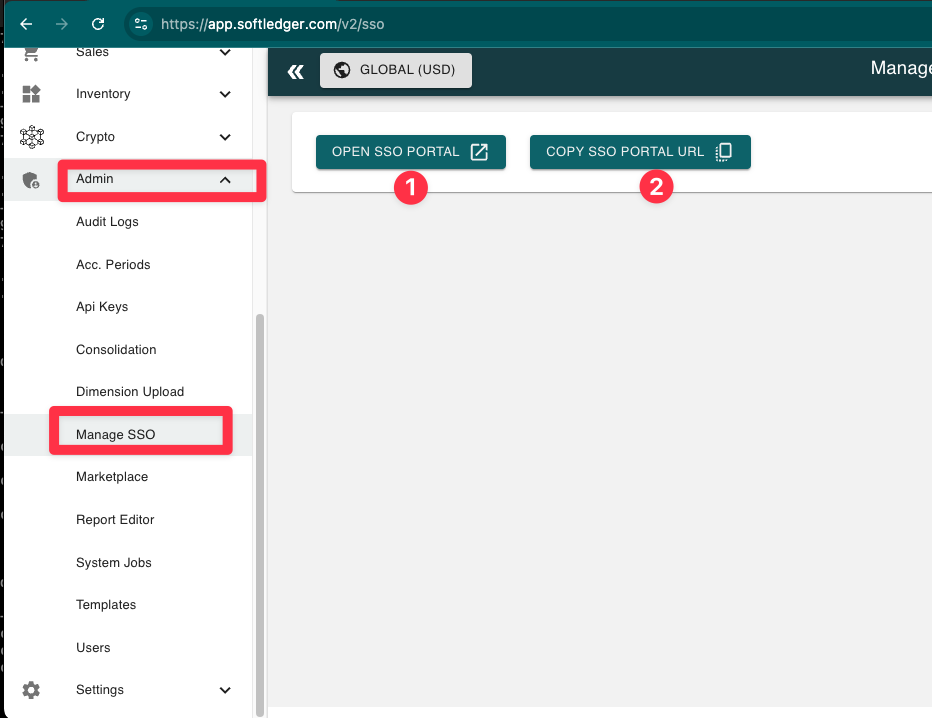The image size is (932, 718).
Task: Collapse sidebar with double-chevron icon
Action: (295, 71)
